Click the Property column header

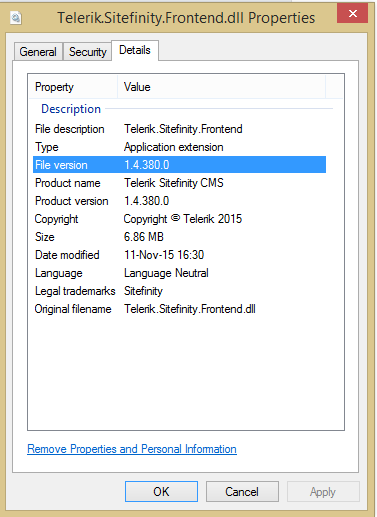[x=73, y=87]
